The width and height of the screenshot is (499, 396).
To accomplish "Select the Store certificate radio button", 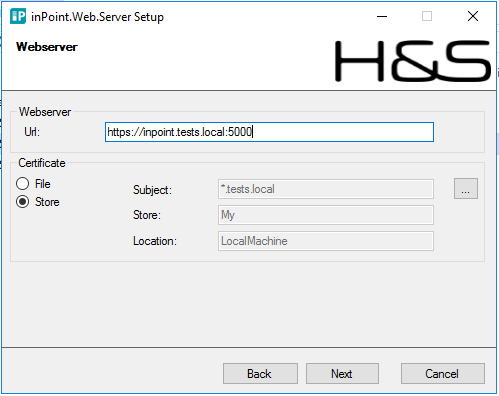I will coord(23,202).
